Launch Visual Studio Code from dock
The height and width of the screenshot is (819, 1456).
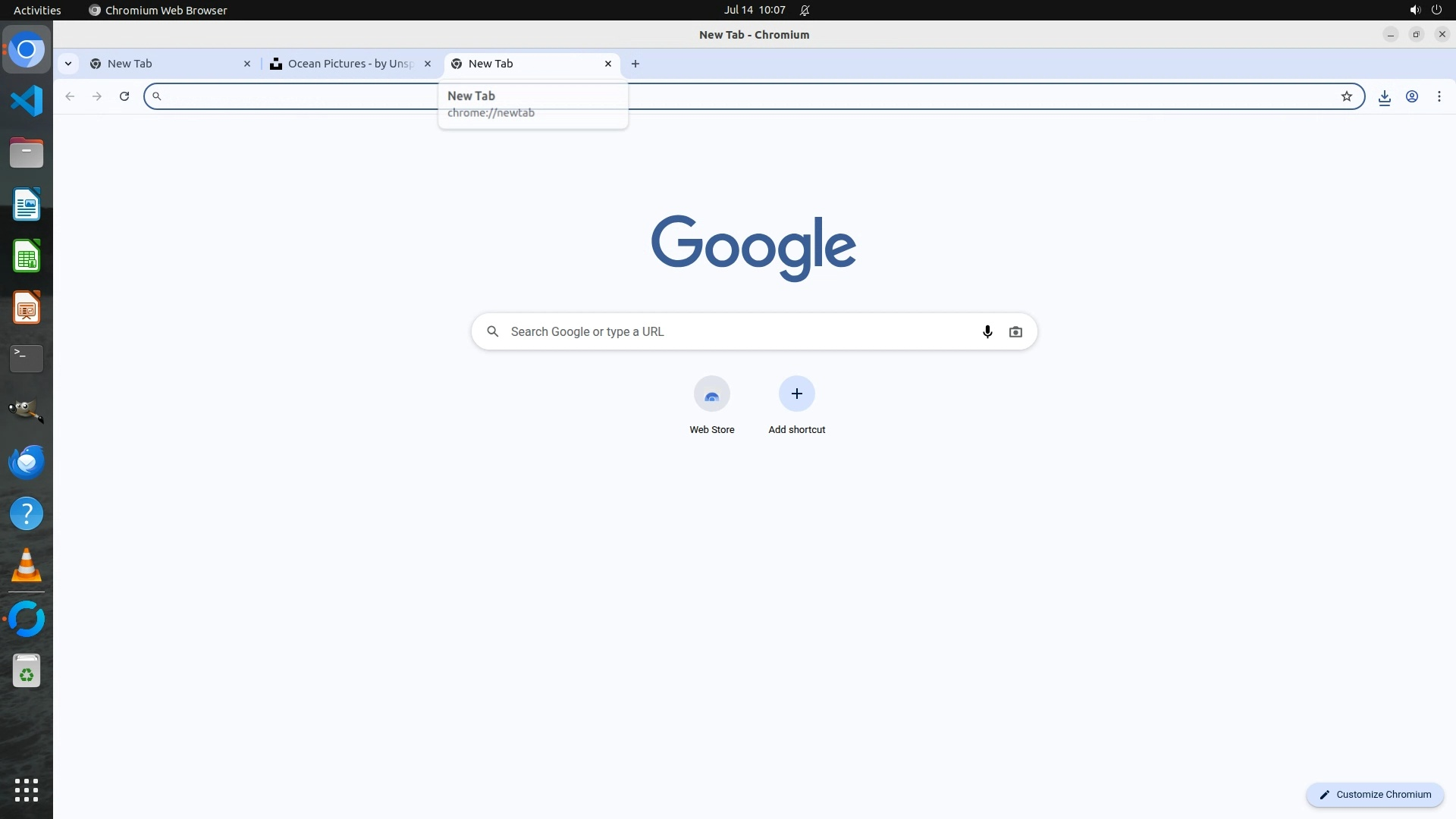point(27,101)
